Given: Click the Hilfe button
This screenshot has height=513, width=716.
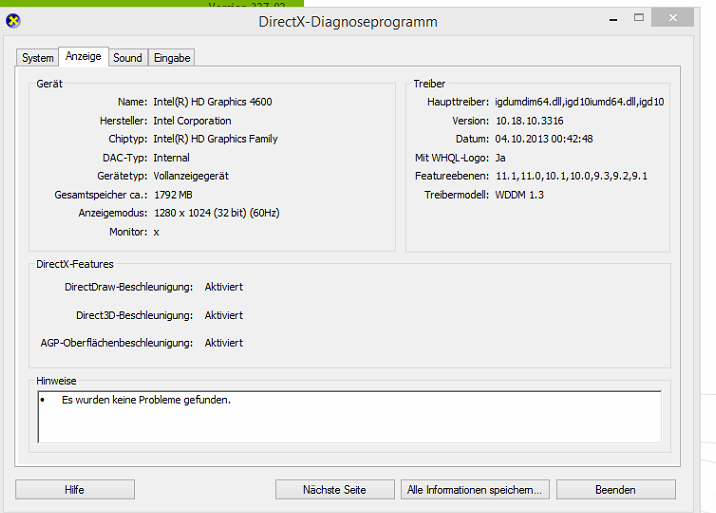Looking at the screenshot, I should [x=75, y=490].
